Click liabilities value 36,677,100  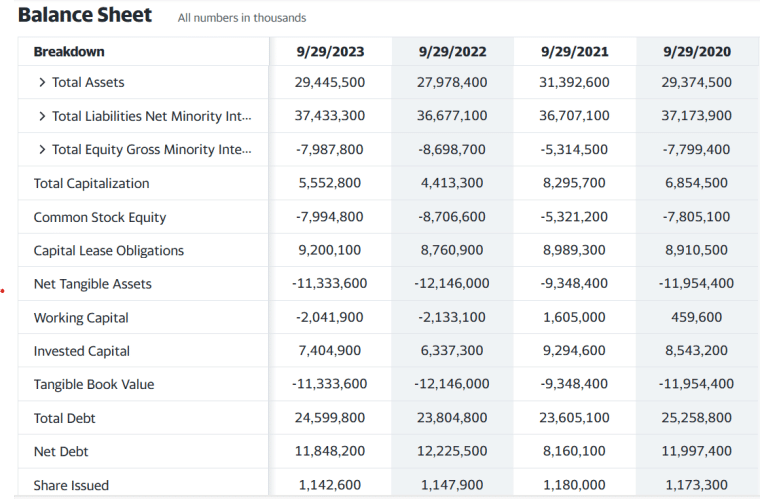(452, 116)
